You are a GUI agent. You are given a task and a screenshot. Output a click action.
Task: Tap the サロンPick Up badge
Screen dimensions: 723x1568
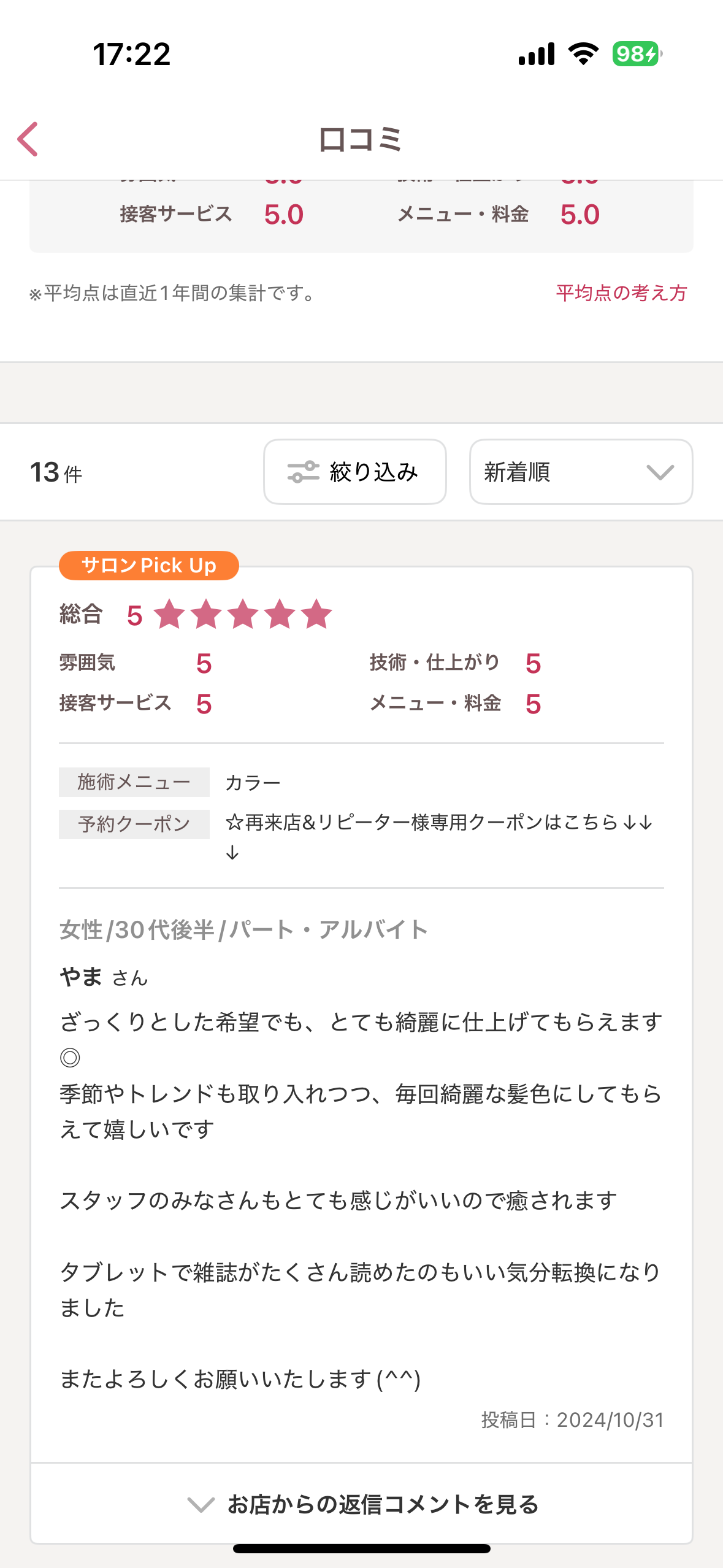pyautogui.click(x=148, y=565)
